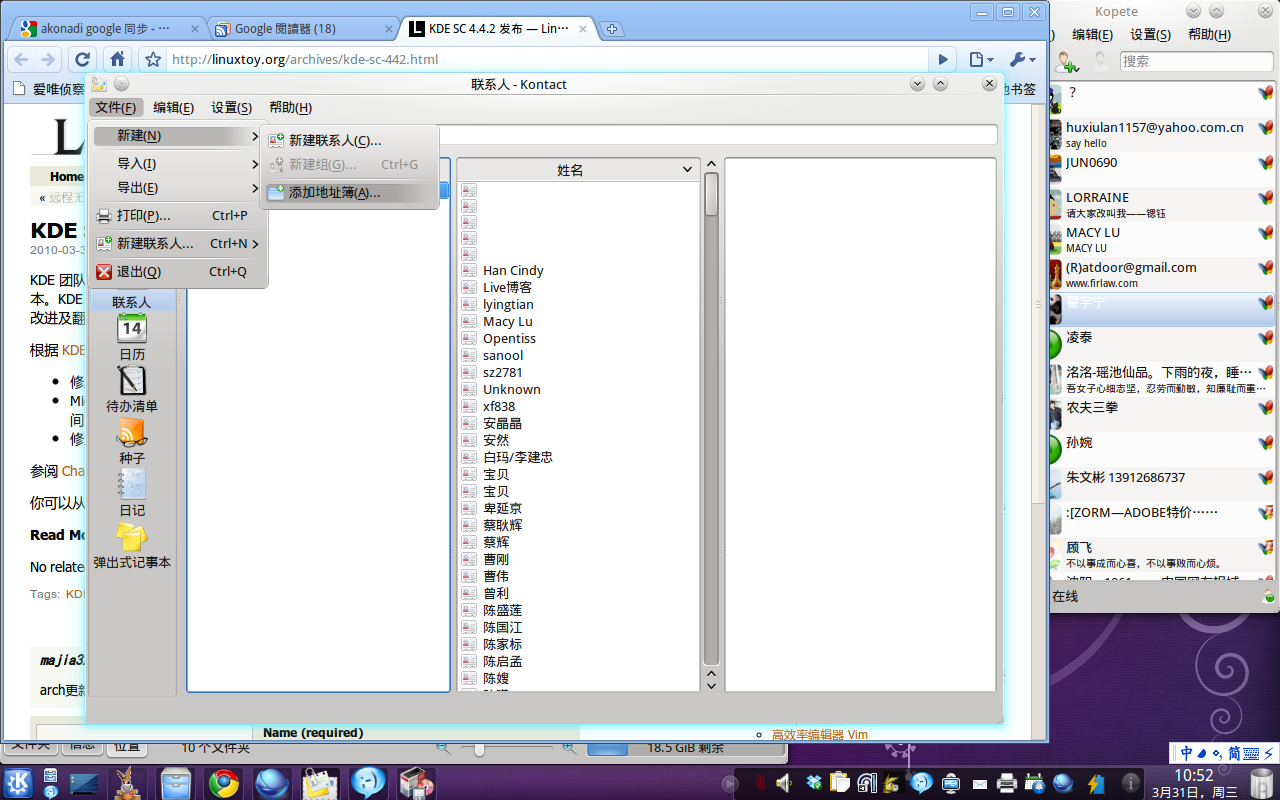The image size is (1280, 800).
Task: Select 打印(P)... print menu entry
Action: 179,216
